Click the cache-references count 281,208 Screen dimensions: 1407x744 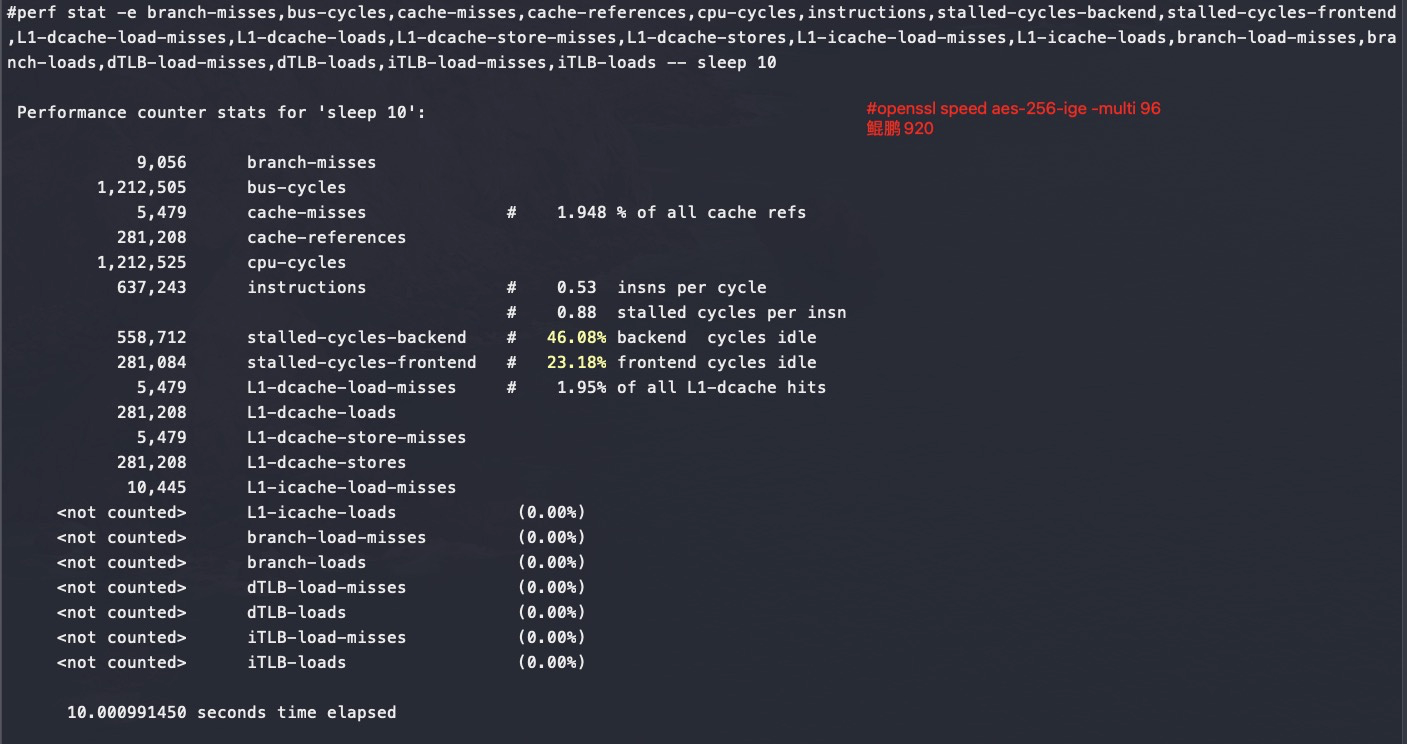(151, 237)
